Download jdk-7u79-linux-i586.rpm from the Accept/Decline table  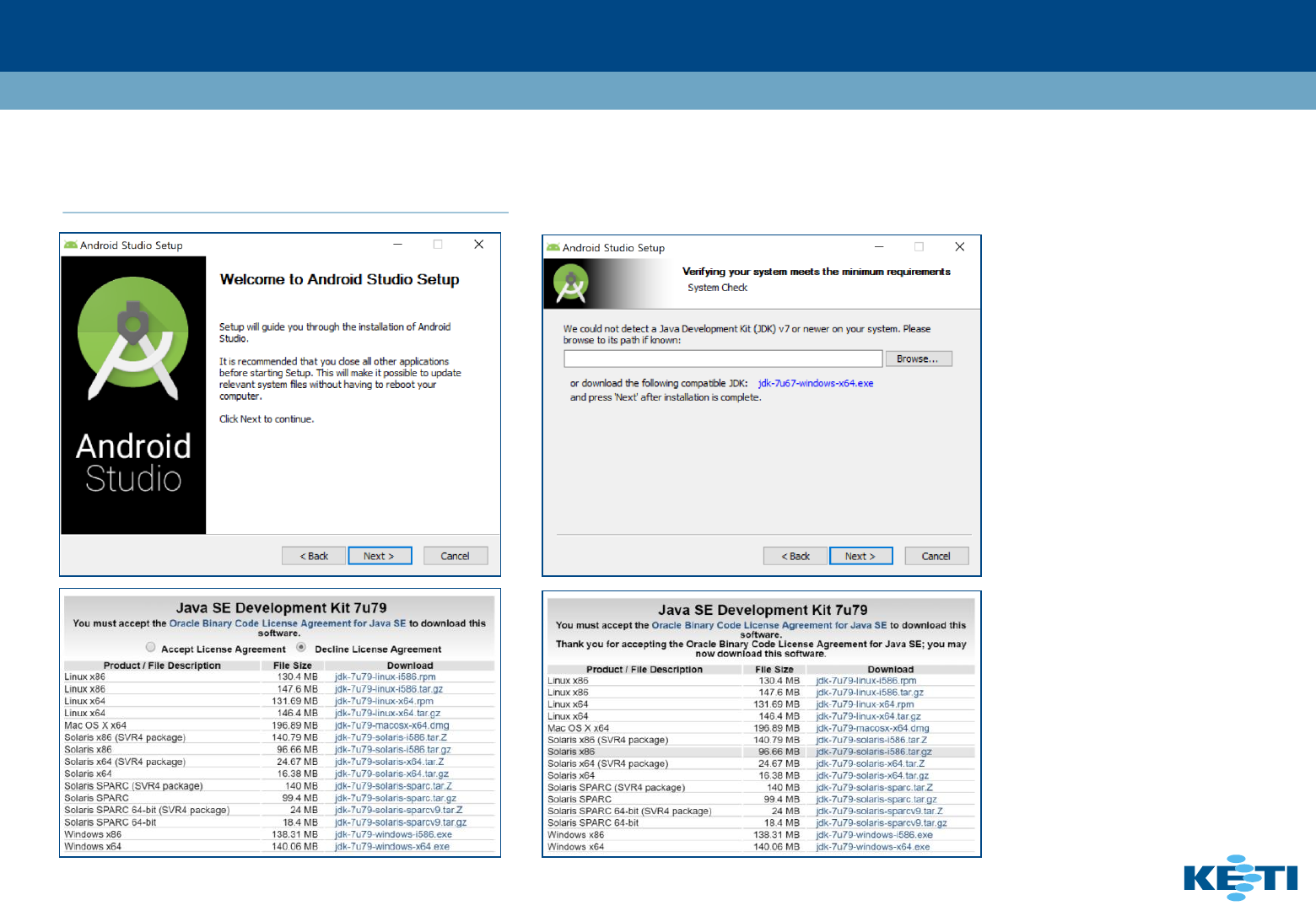pyautogui.click(x=386, y=677)
